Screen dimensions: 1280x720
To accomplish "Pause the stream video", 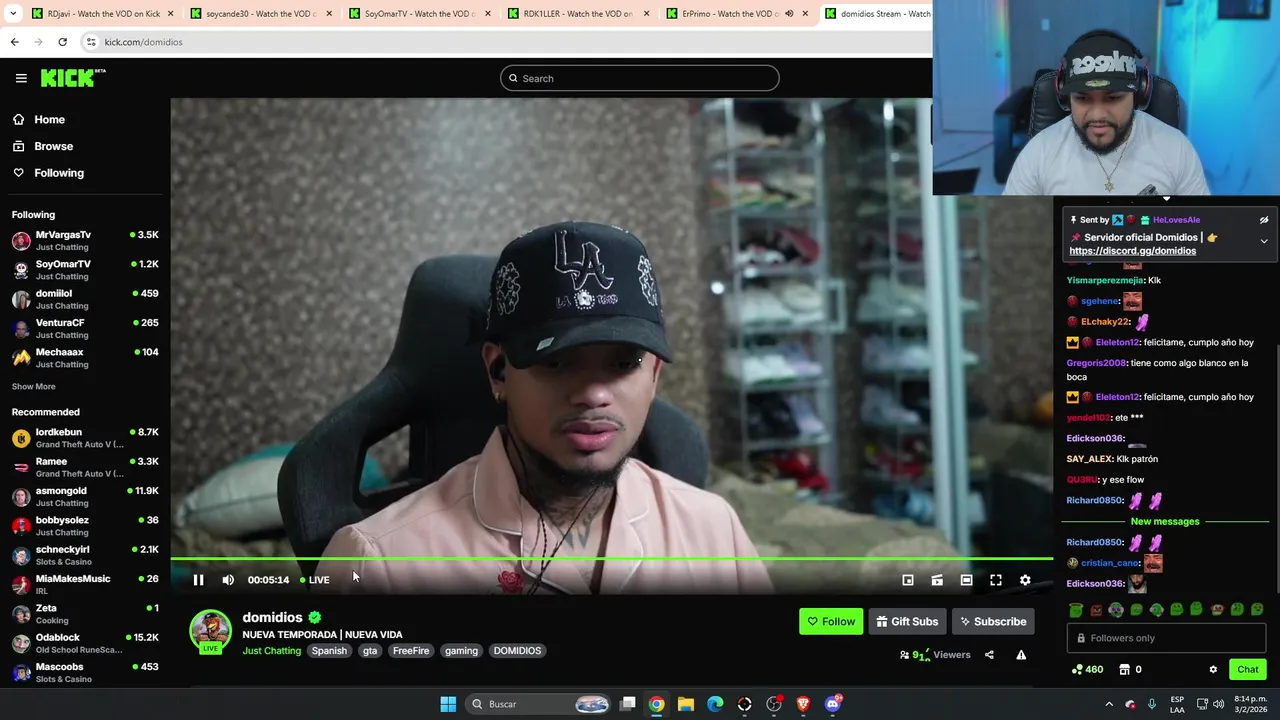I will [x=198, y=580].
